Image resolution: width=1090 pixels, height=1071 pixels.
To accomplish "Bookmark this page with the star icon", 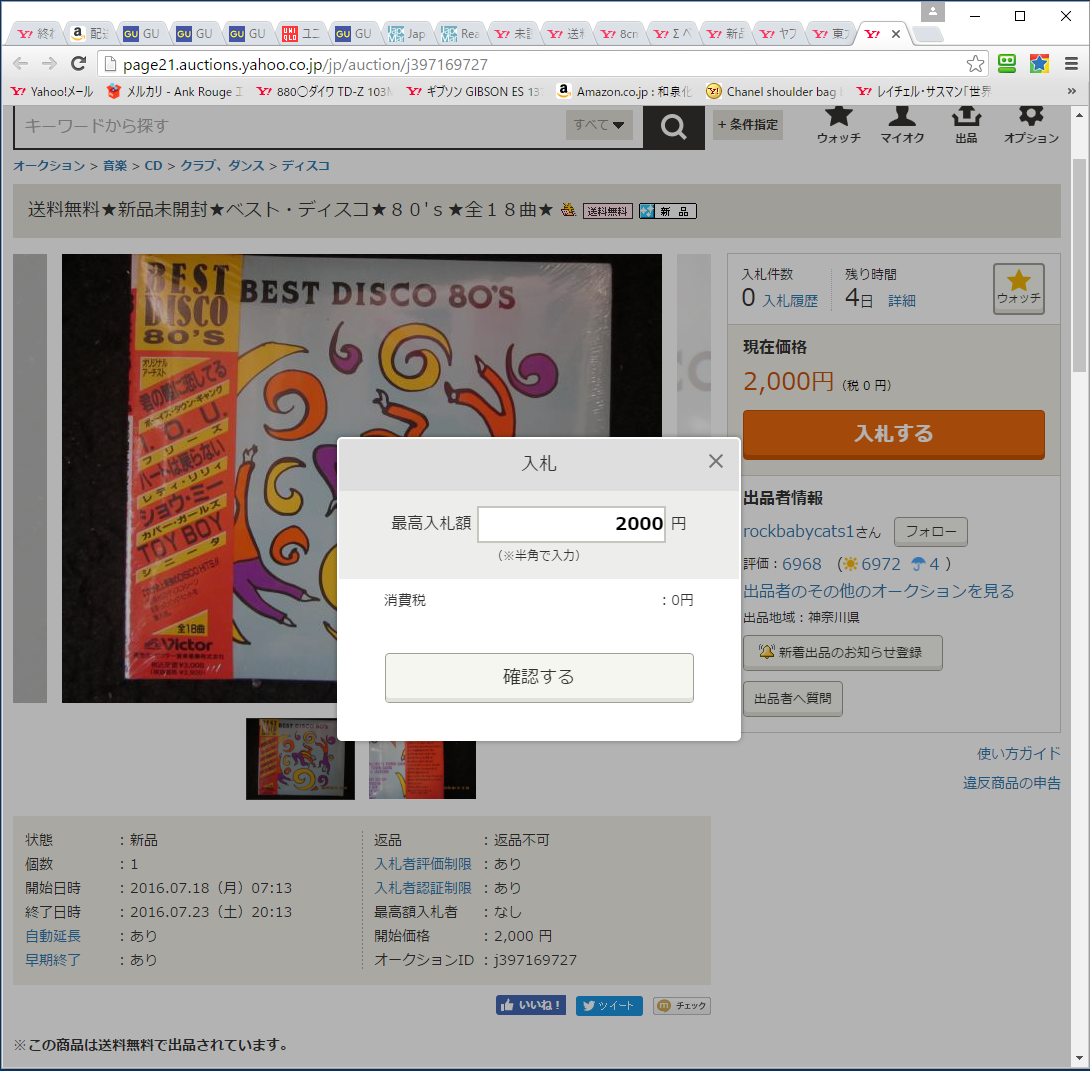I will [x=975, y=64].
